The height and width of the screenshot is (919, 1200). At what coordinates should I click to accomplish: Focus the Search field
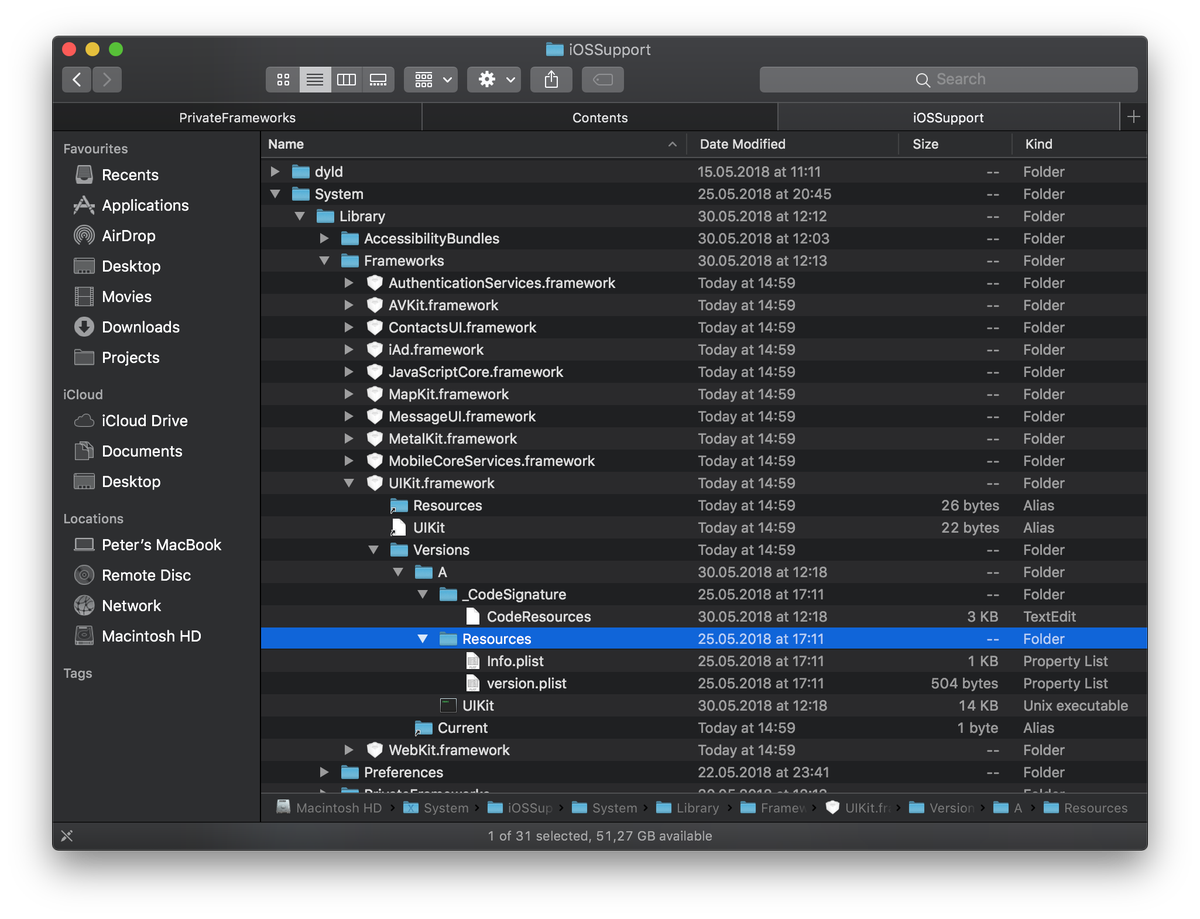click(x=948, y=79)
